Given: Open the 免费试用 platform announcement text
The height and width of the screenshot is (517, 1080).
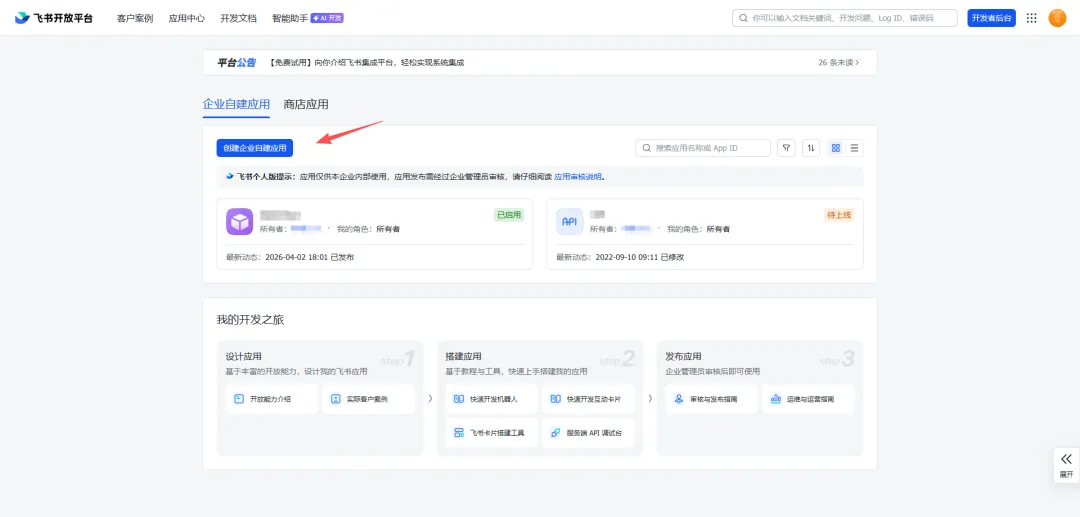Looking at the screenshot, I should pos(365,63).
